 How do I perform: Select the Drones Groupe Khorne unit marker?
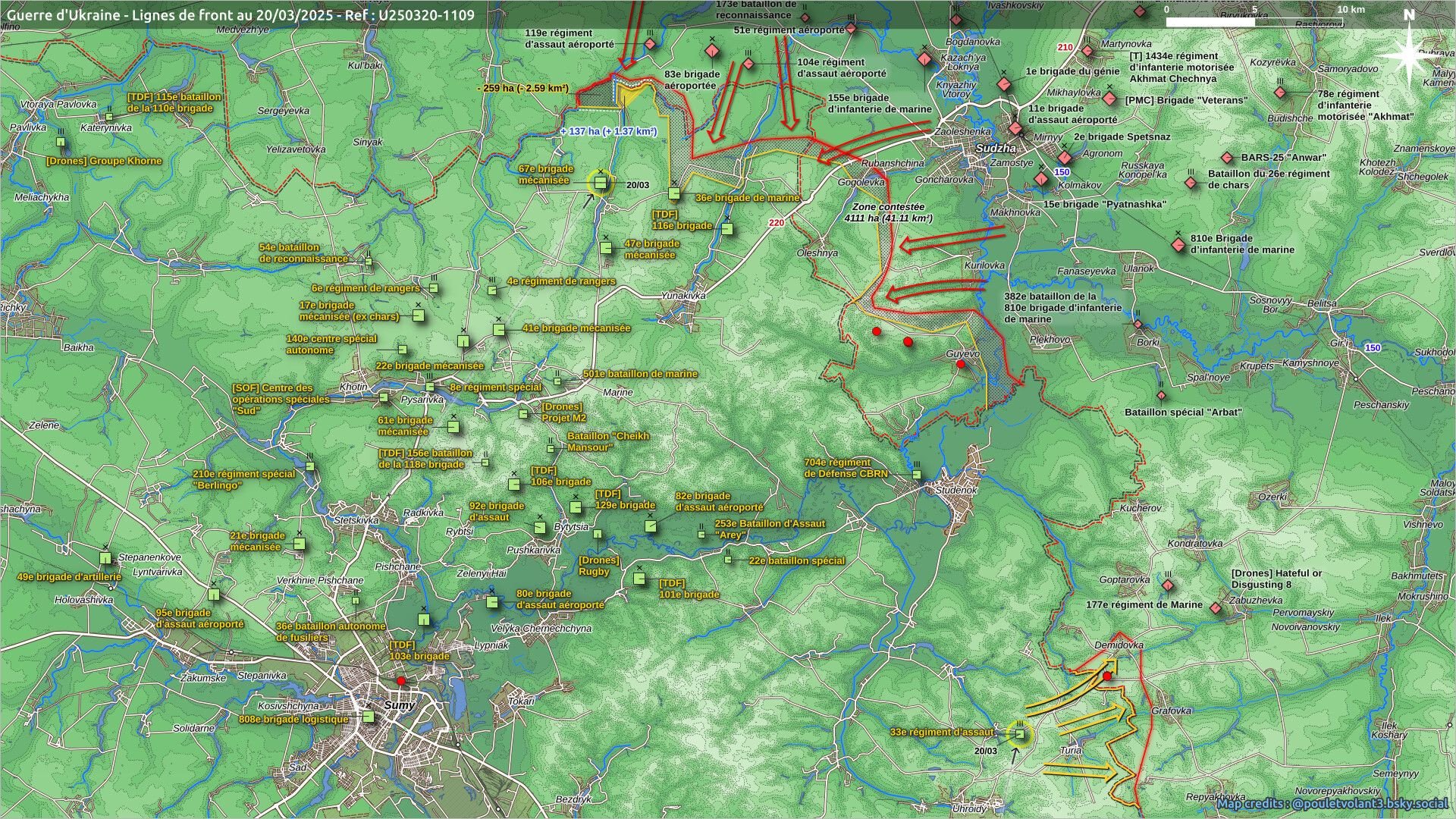(61, 142)
